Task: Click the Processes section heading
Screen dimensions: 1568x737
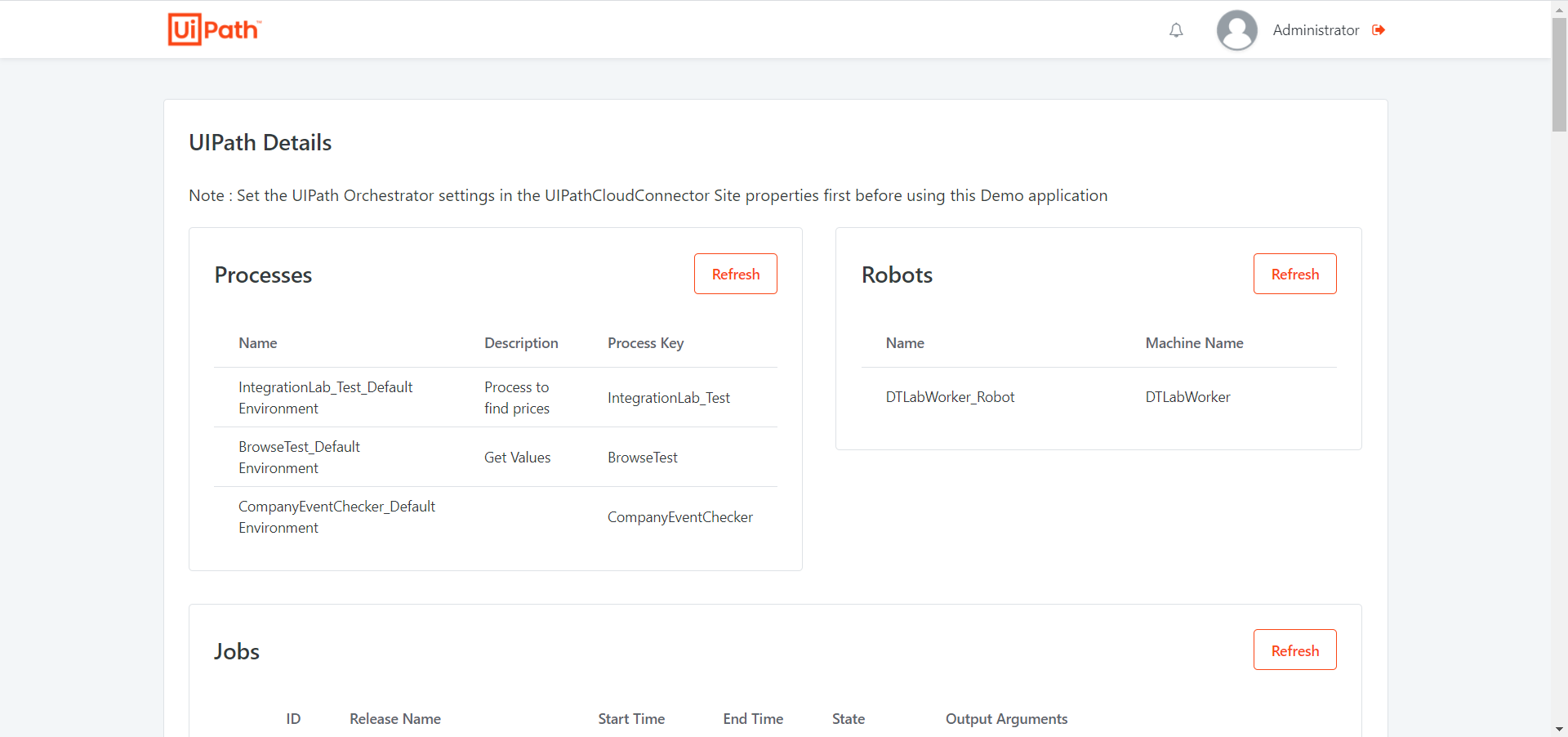Action: tap(263, 275)
